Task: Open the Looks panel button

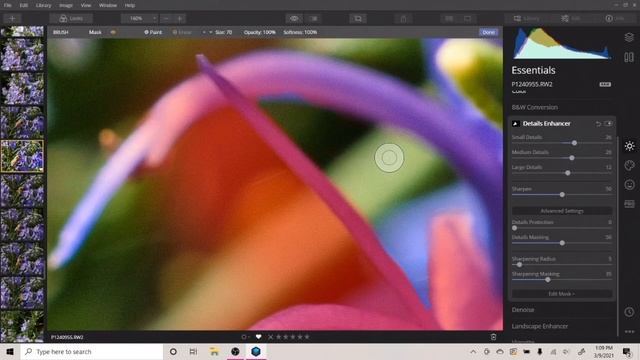Action: click(71, 18)
